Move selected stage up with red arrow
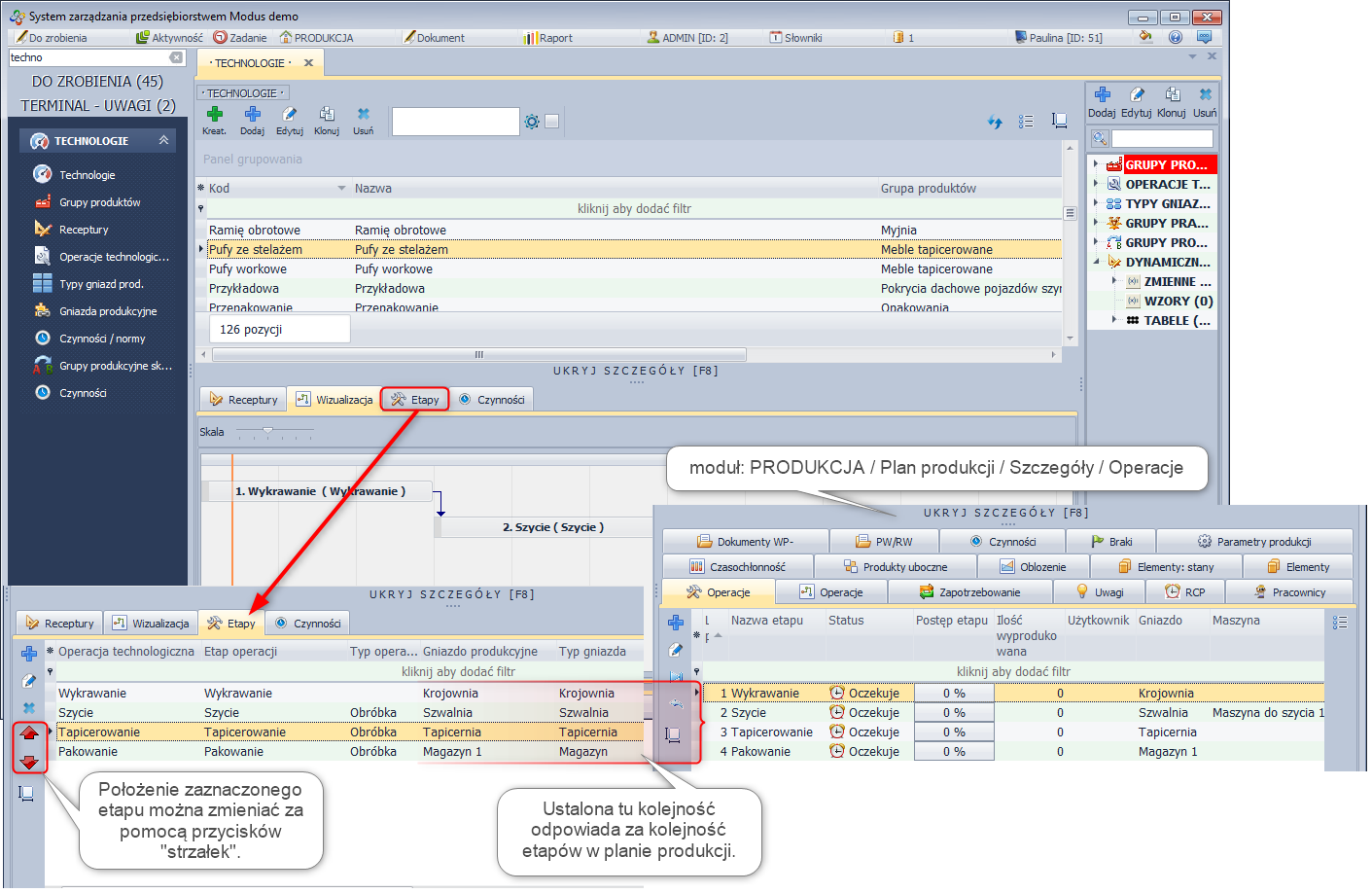 29,733
